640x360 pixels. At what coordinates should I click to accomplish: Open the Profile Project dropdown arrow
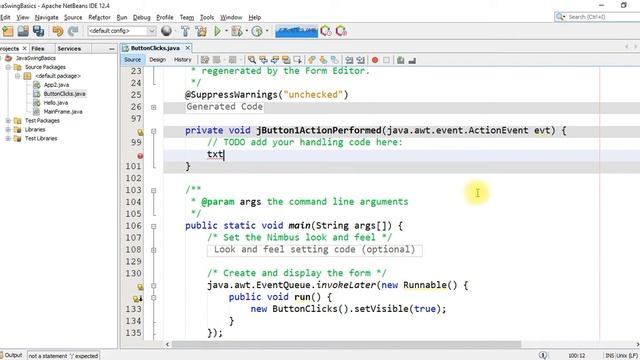(267, 31)
